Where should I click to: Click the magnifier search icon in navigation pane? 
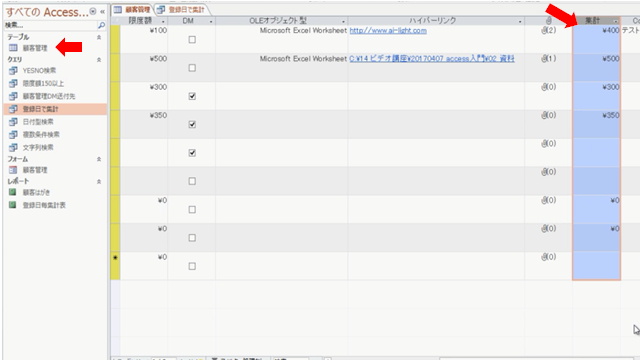pos(101,26)
